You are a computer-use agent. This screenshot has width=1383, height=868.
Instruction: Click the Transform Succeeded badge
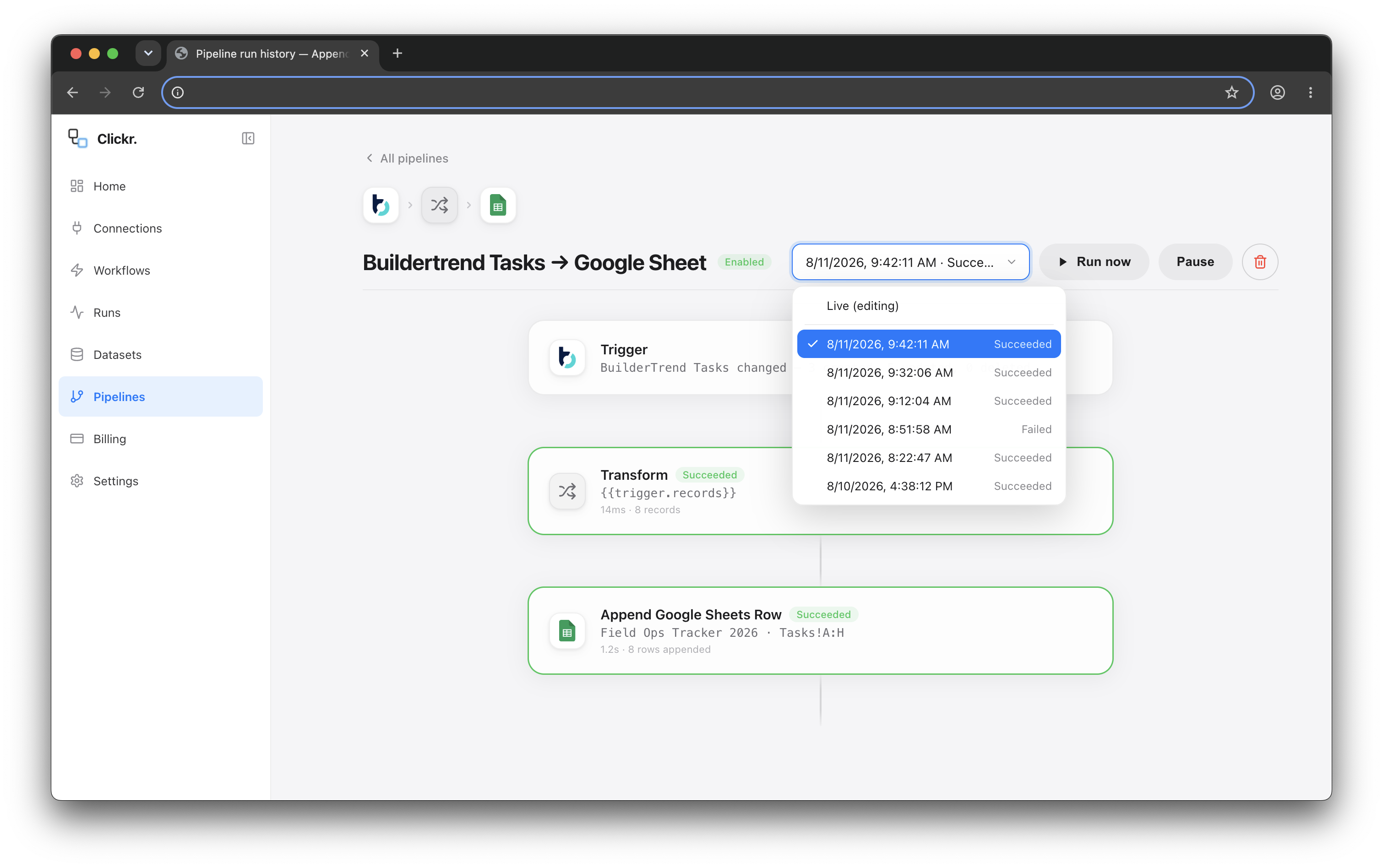coord(709,475)
